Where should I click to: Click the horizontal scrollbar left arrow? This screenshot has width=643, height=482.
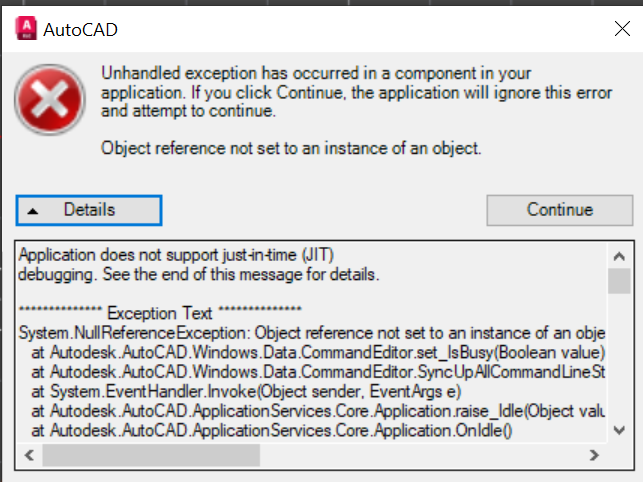click(x=29, y=455)
